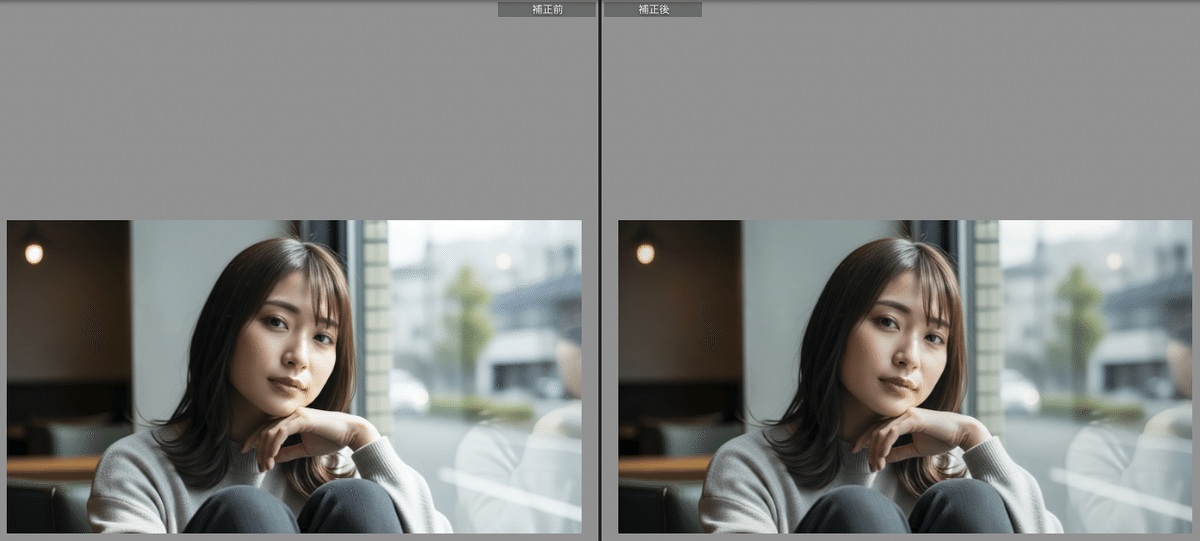
Task: Click the glowing lamp in the after photo
Action: click(646, 253)
